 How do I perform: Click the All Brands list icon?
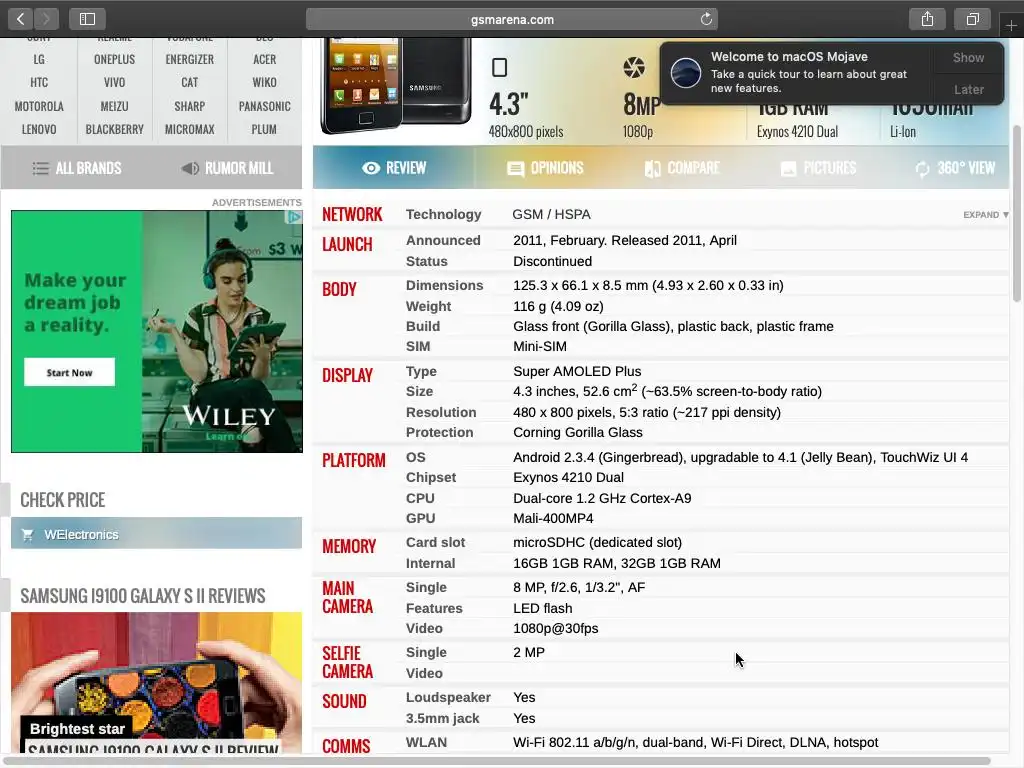(40, 168)
